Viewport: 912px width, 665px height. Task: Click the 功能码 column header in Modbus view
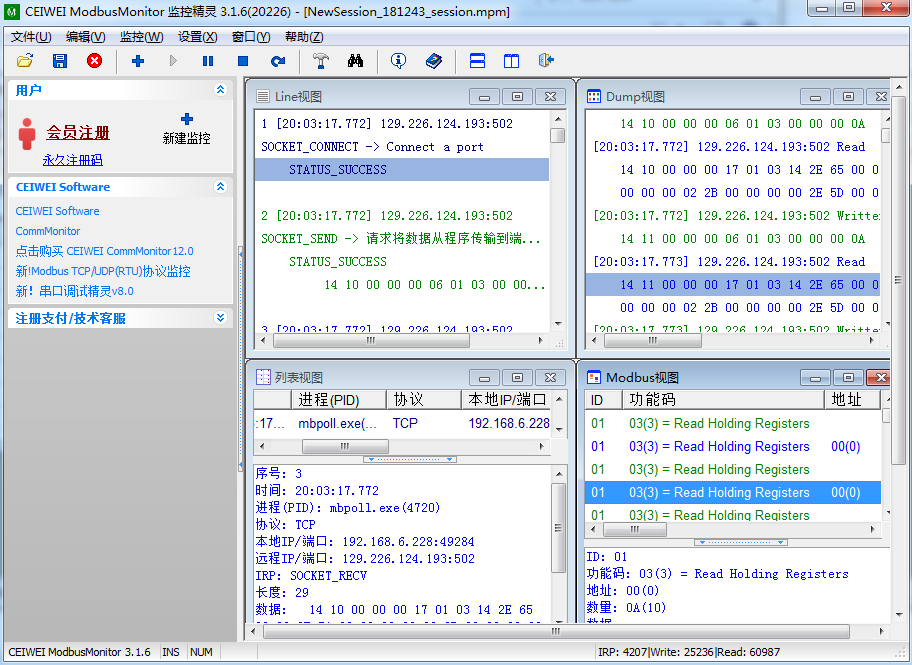(x=724, y=400)
